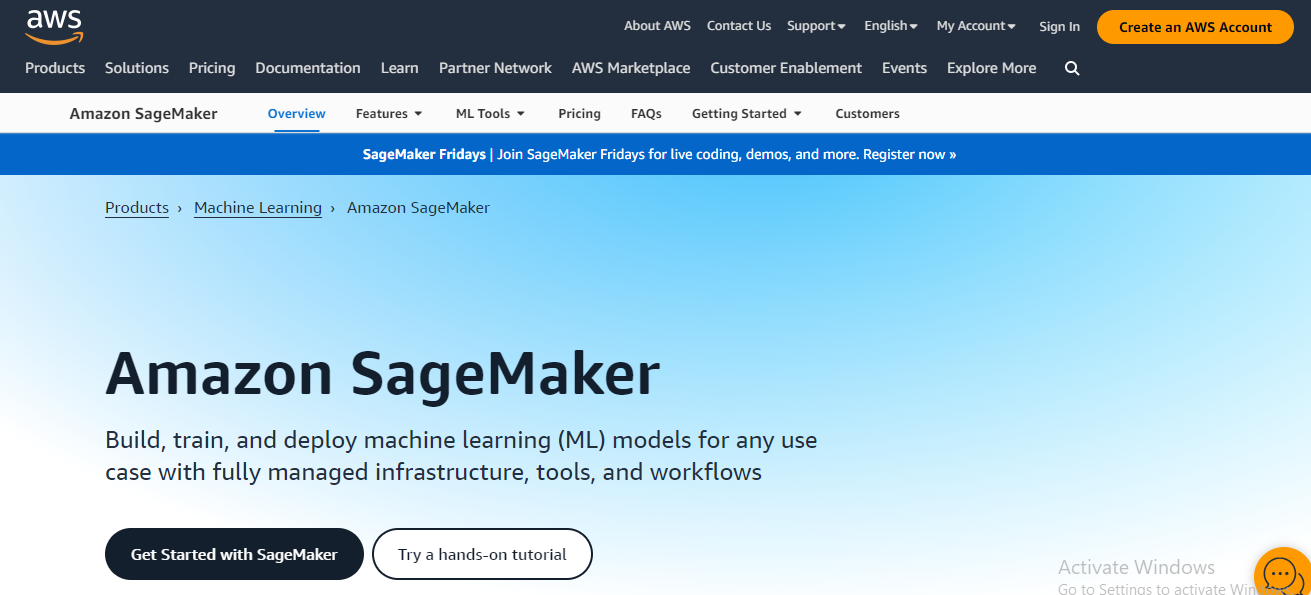
Task: Open Customer Enablement menu
Action: [x=786, y=68]
